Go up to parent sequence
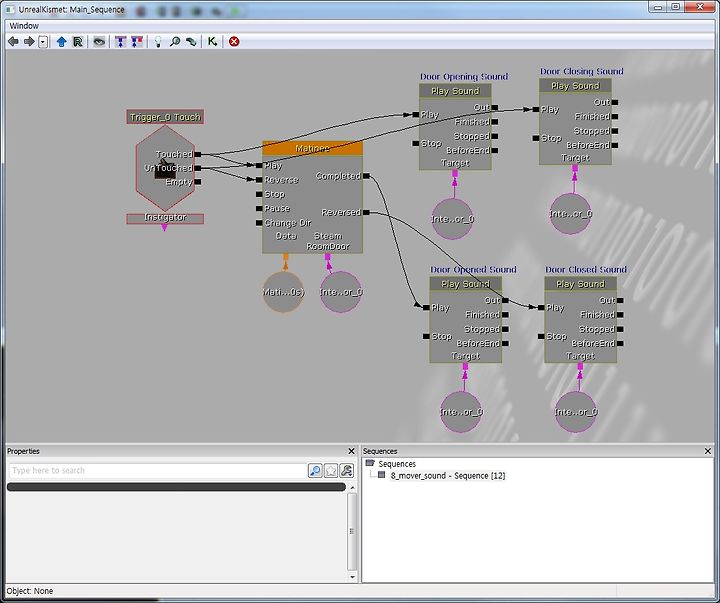This screenshot has height=603, width=720. 61,42
